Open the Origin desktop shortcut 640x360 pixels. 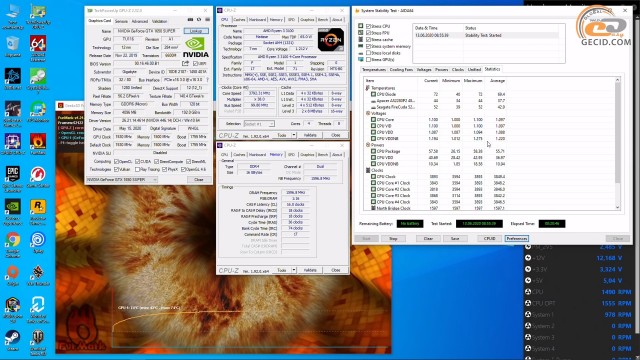[x=13, y=275]
